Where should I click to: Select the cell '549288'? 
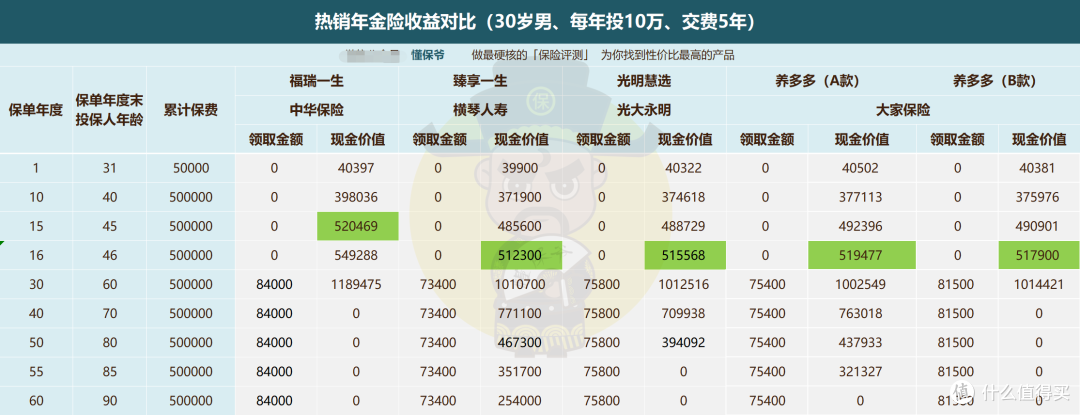357,255
